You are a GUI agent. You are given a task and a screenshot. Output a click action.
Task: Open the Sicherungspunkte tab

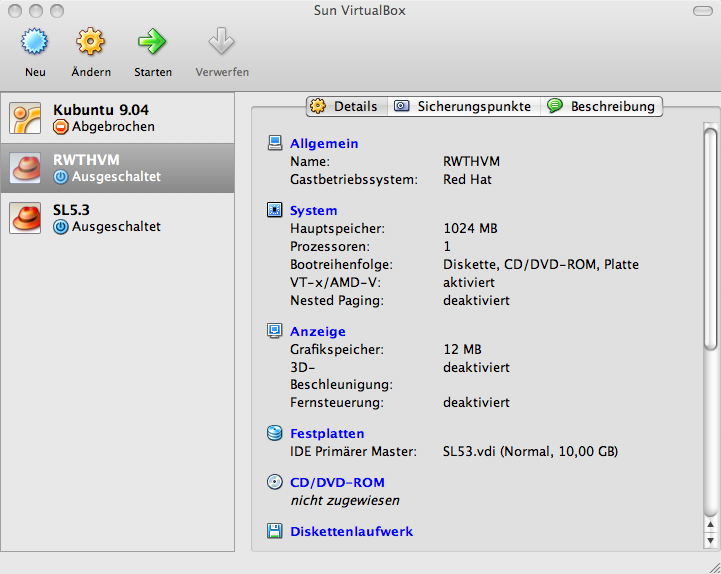tap(464, 106)
